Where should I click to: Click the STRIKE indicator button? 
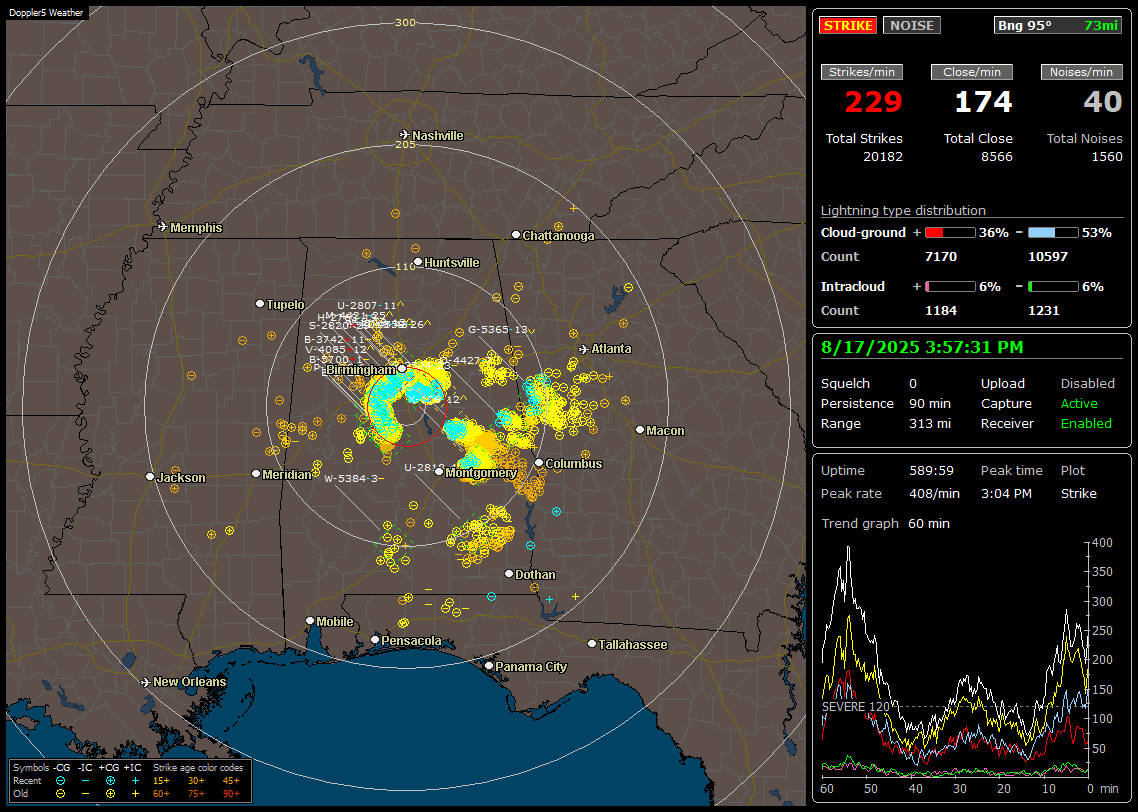848,25
